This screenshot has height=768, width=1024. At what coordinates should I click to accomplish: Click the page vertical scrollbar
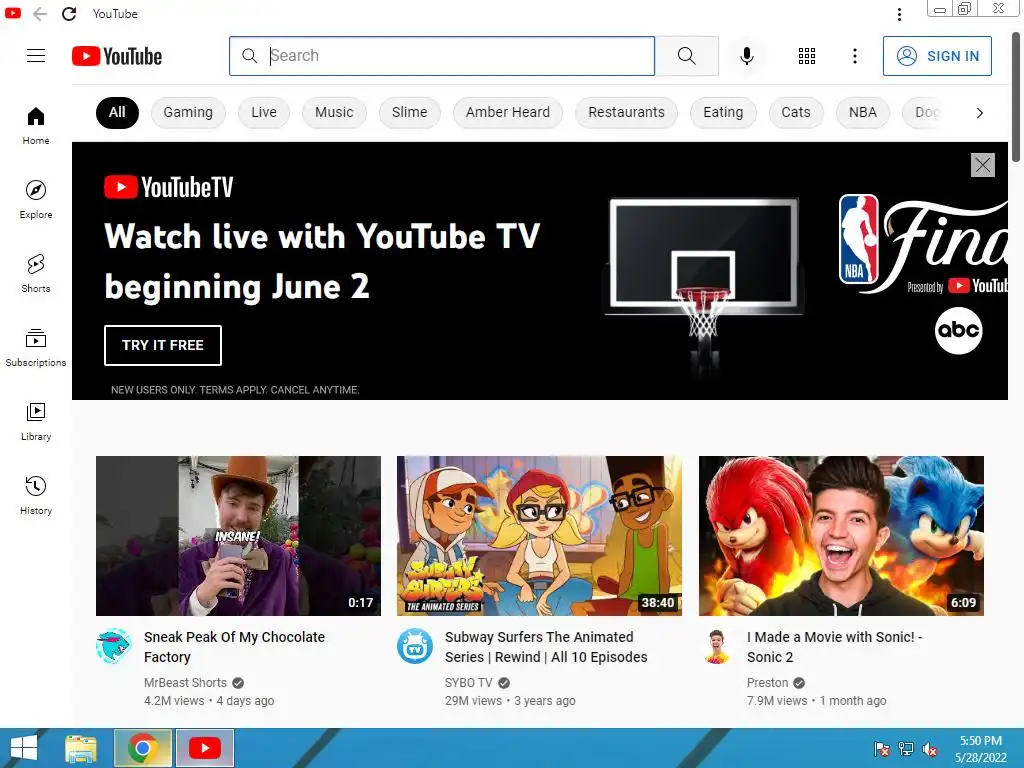1016,98
